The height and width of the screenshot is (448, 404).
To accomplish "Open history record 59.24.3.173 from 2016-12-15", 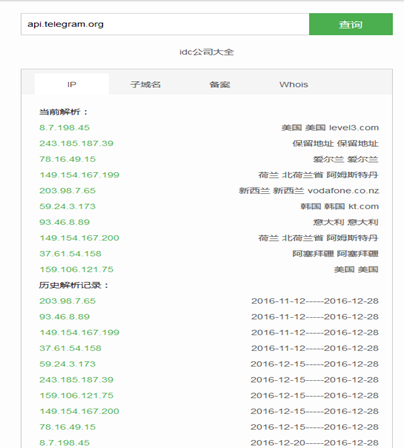I will (68, 364).
